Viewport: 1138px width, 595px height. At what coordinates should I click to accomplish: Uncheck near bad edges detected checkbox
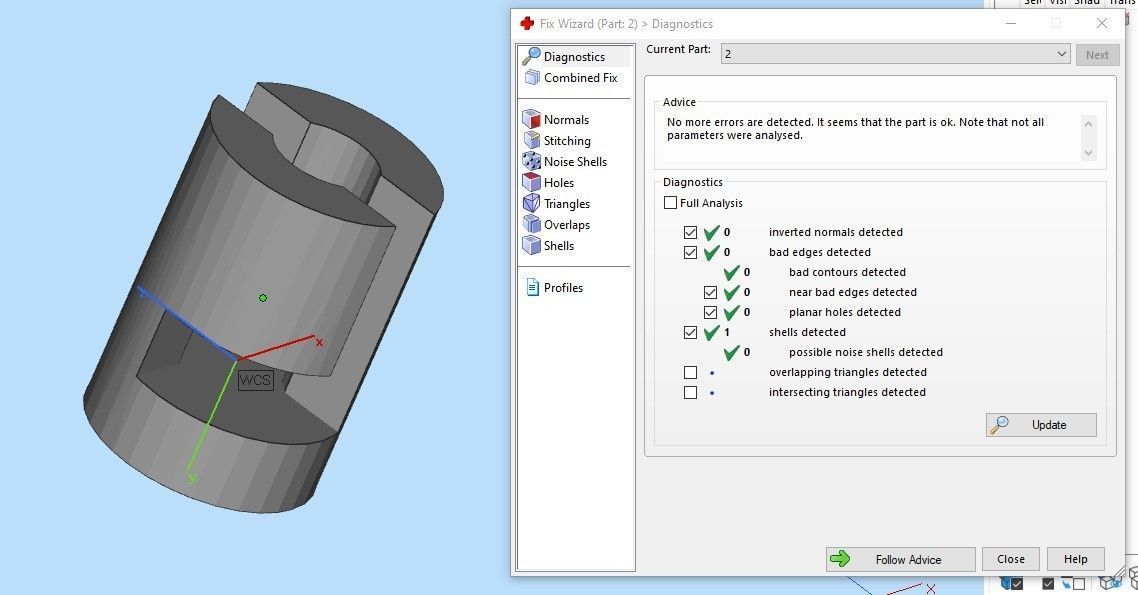(711, 292)
